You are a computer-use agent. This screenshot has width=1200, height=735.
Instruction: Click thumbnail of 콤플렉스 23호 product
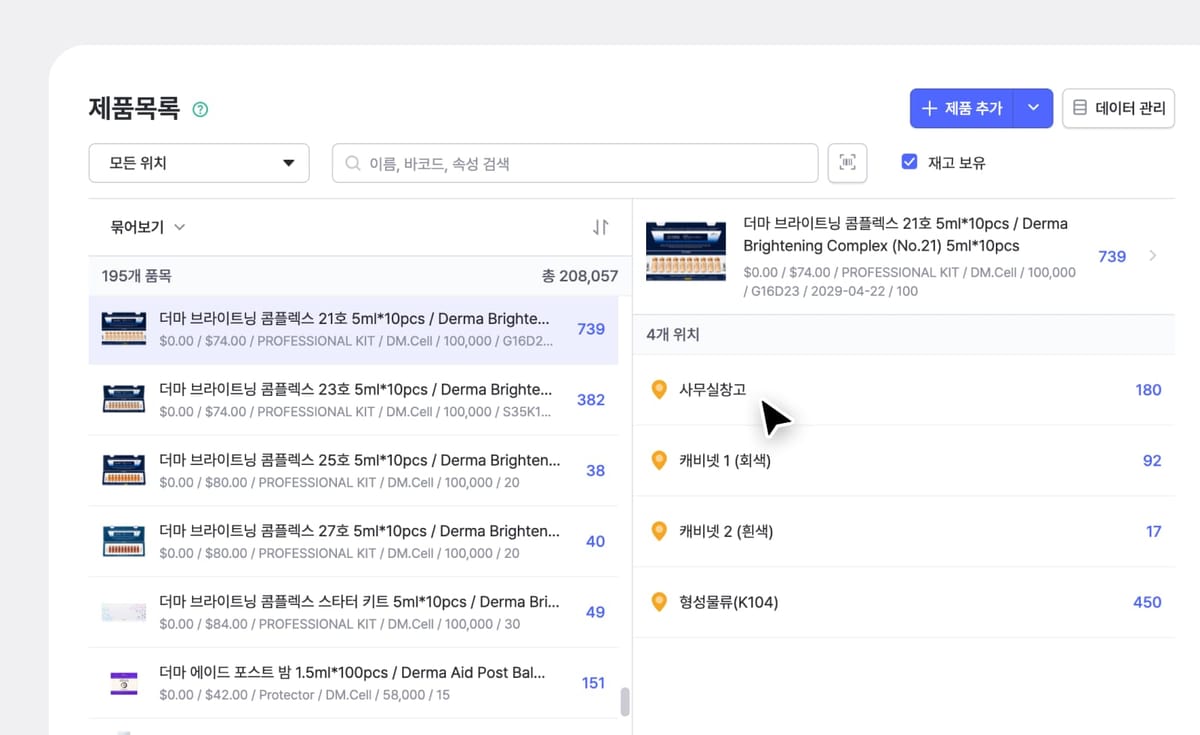pos(124,400)
